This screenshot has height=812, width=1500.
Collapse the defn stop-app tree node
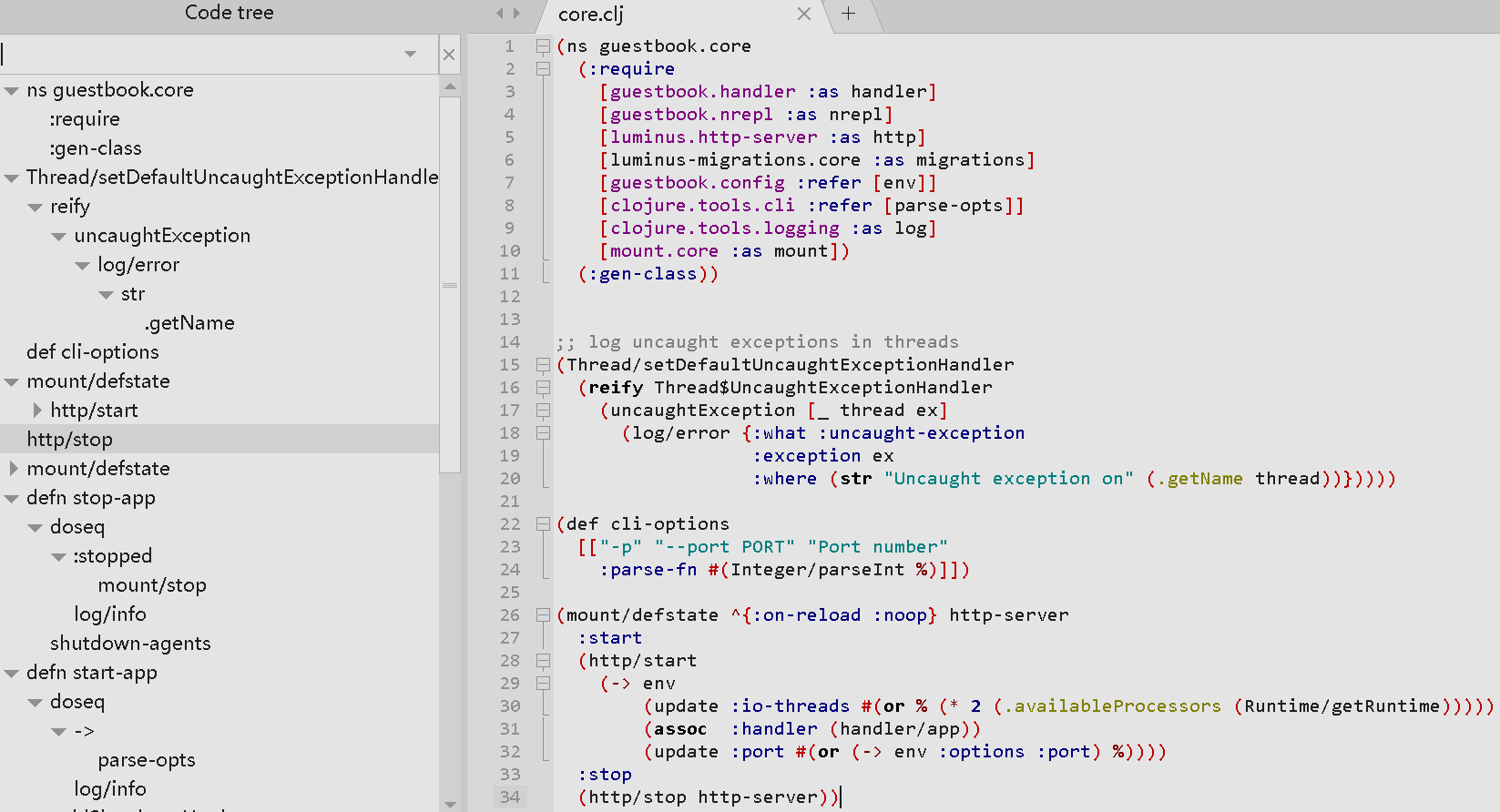click(x=12, y=499)
